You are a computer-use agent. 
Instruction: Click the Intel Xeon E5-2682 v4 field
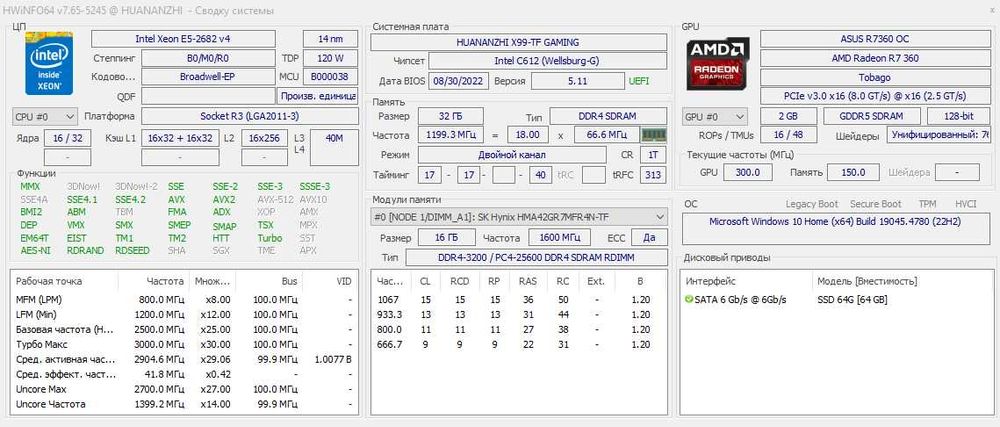coord(183,39)
